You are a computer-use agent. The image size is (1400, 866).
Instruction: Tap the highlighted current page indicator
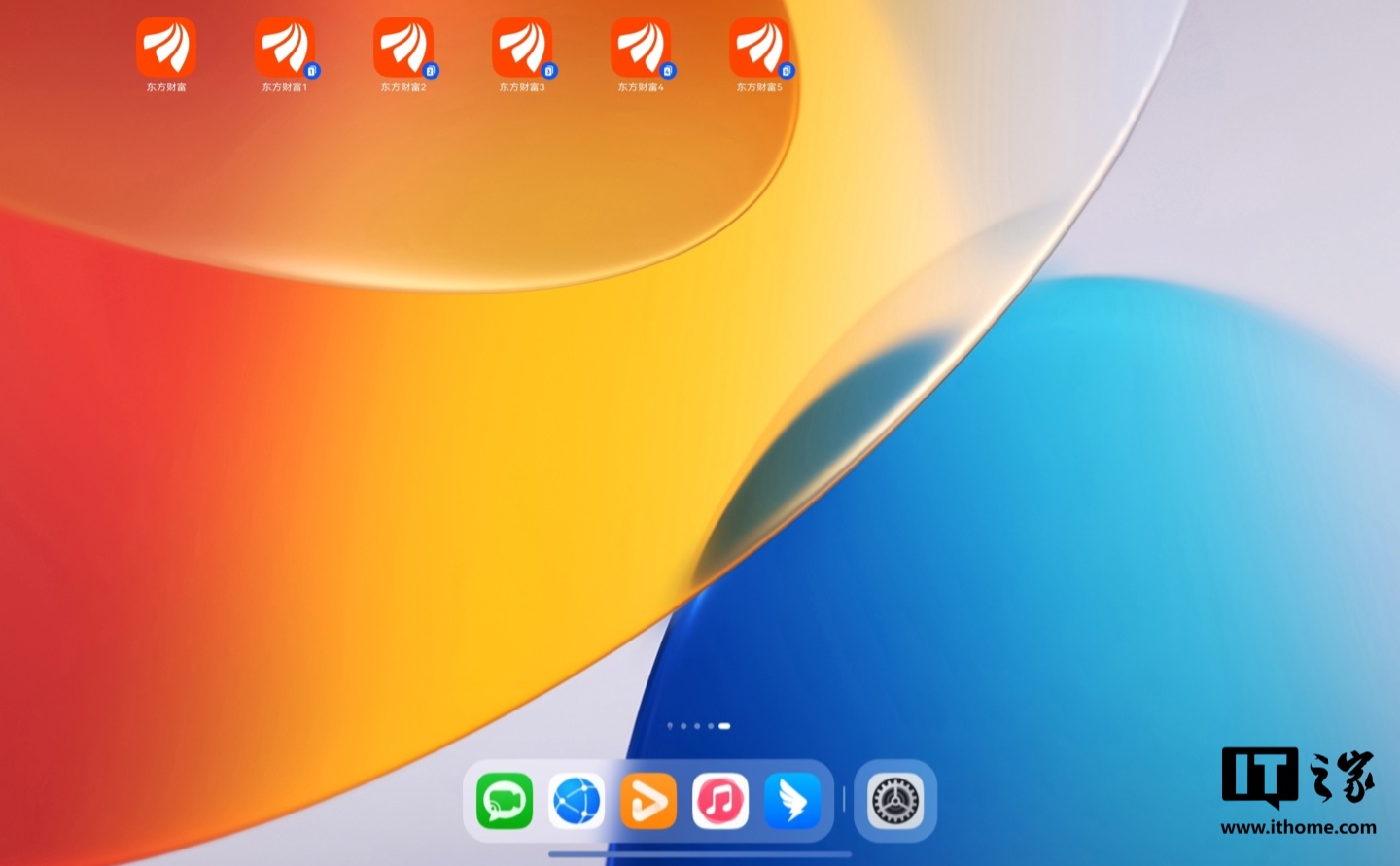point(724,726)
